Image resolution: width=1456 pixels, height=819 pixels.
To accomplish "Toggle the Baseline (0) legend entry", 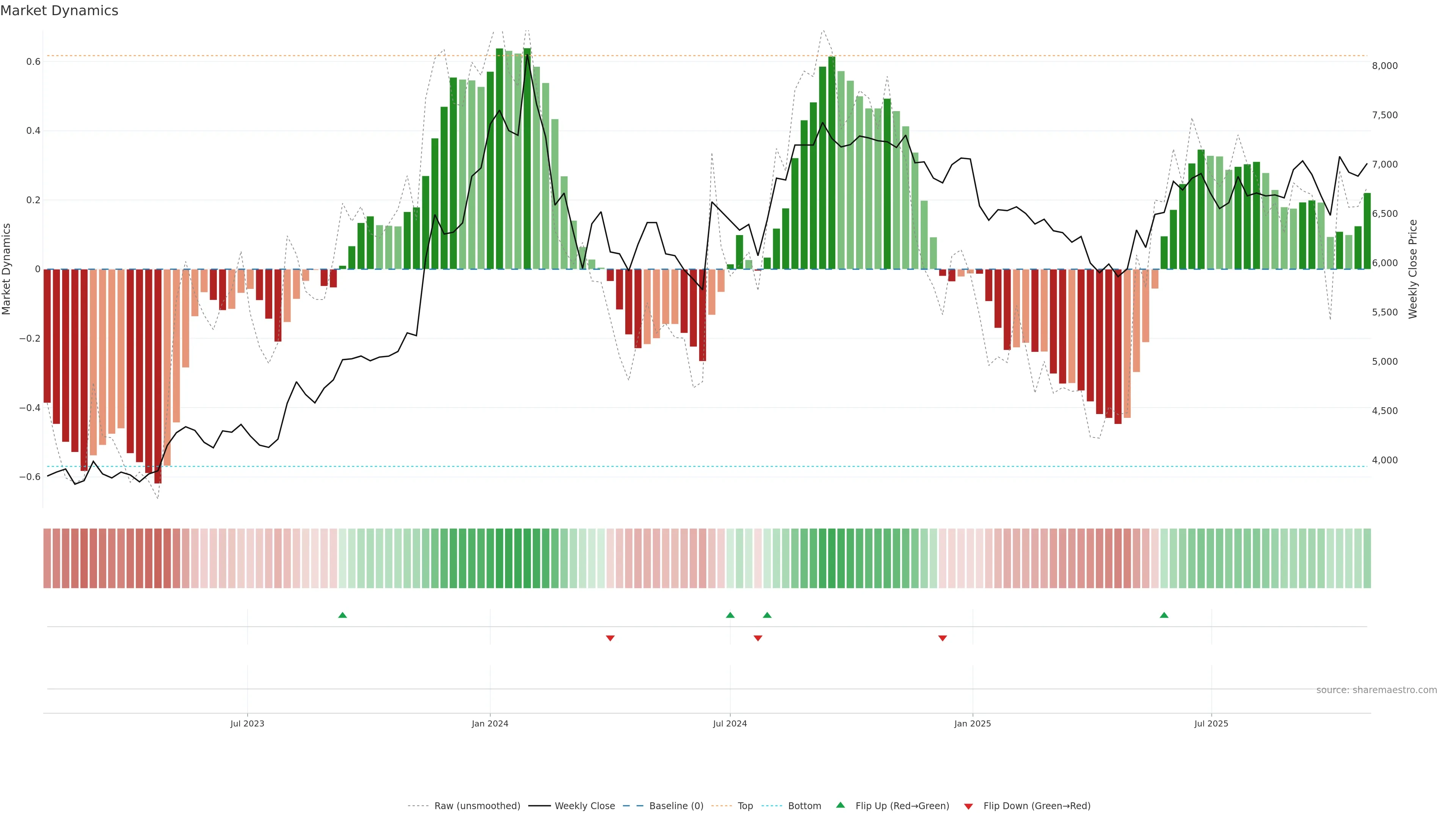I will click(676, 805).
